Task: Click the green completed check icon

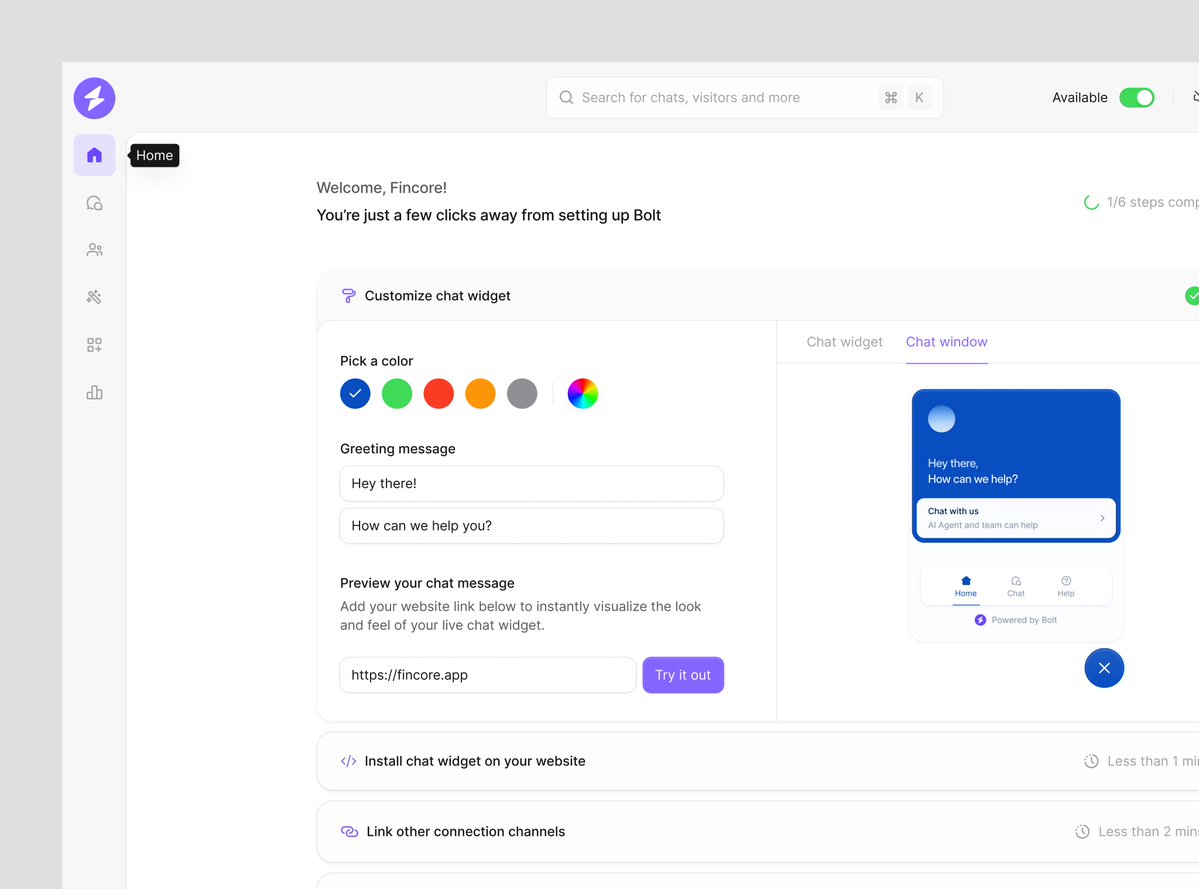Action: (x=1192, y=296)
